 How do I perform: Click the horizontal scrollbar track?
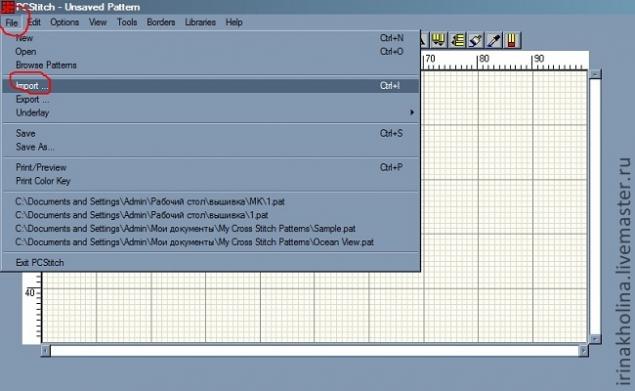pos(314,350)
